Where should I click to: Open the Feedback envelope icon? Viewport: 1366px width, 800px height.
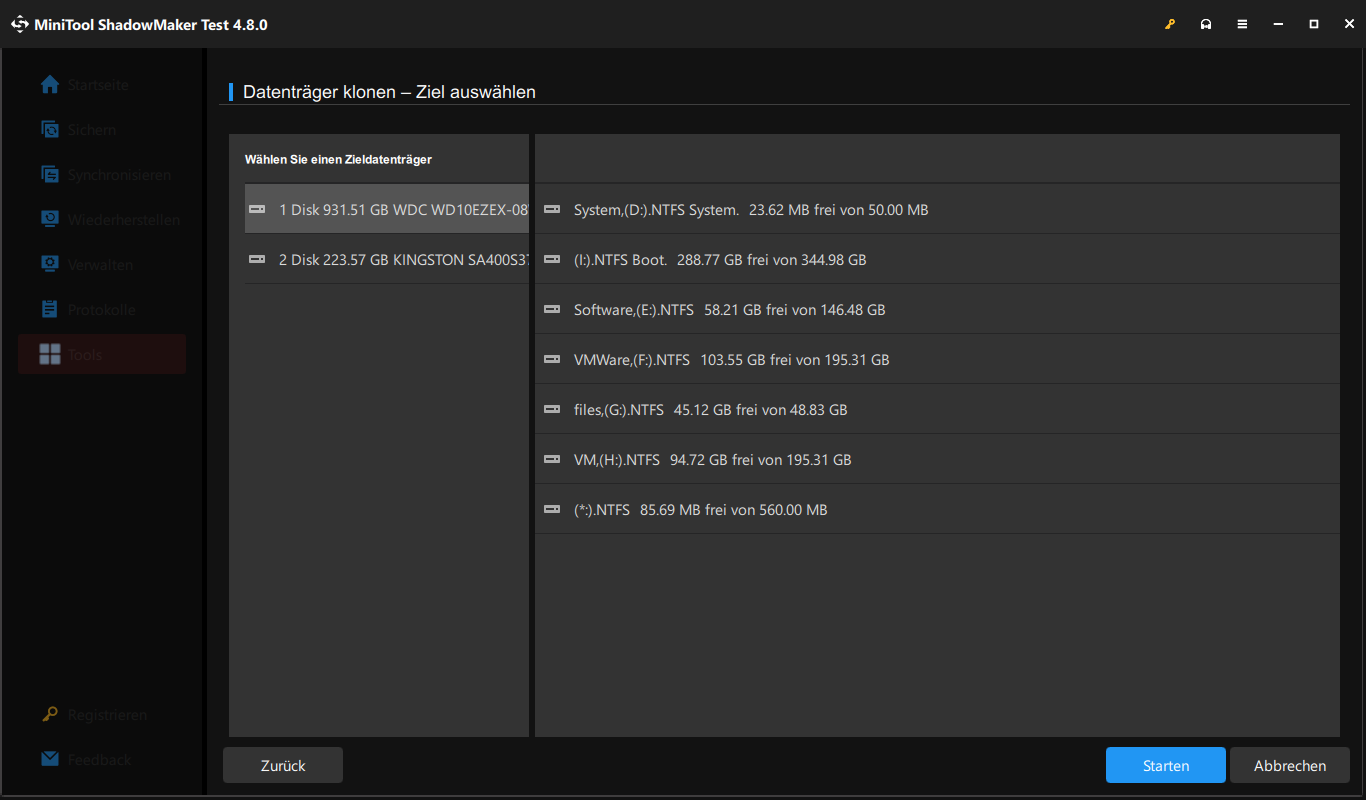50,759
